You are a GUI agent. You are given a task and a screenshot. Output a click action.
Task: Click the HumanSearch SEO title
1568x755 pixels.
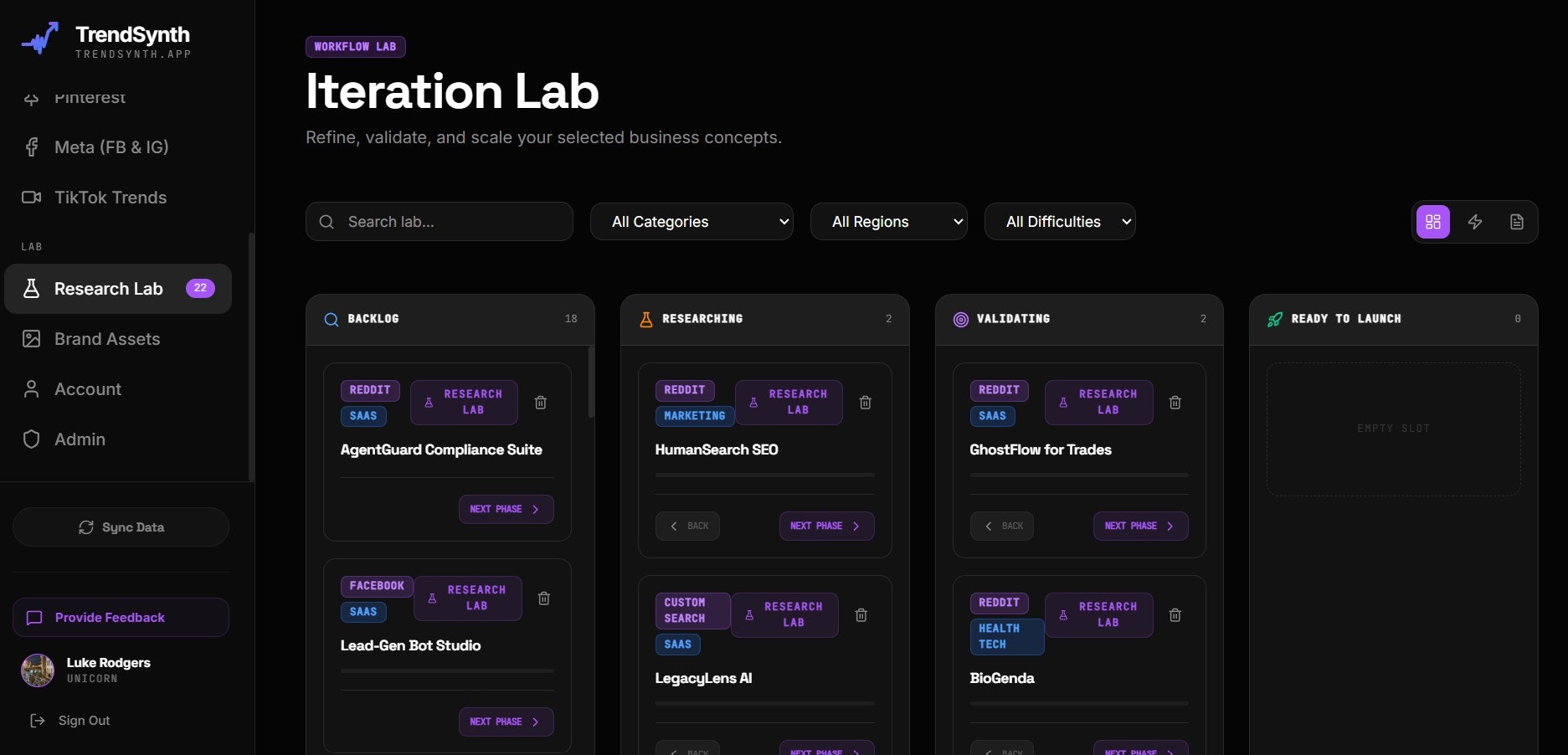(x=717, y=450)
